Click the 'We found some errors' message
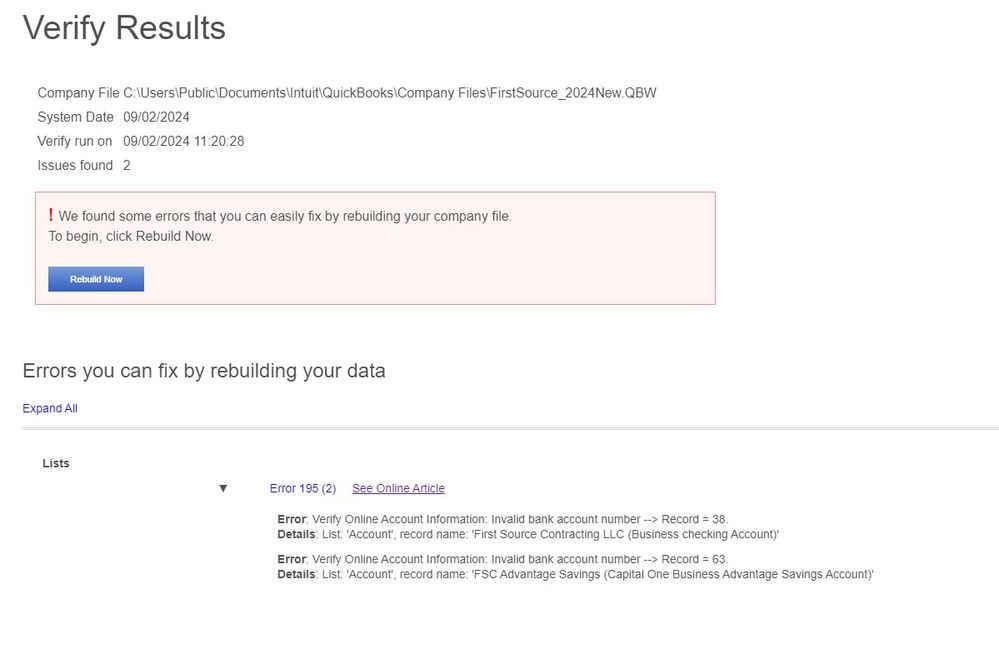This screenshot has width=999, height=649. coord(285,216)
